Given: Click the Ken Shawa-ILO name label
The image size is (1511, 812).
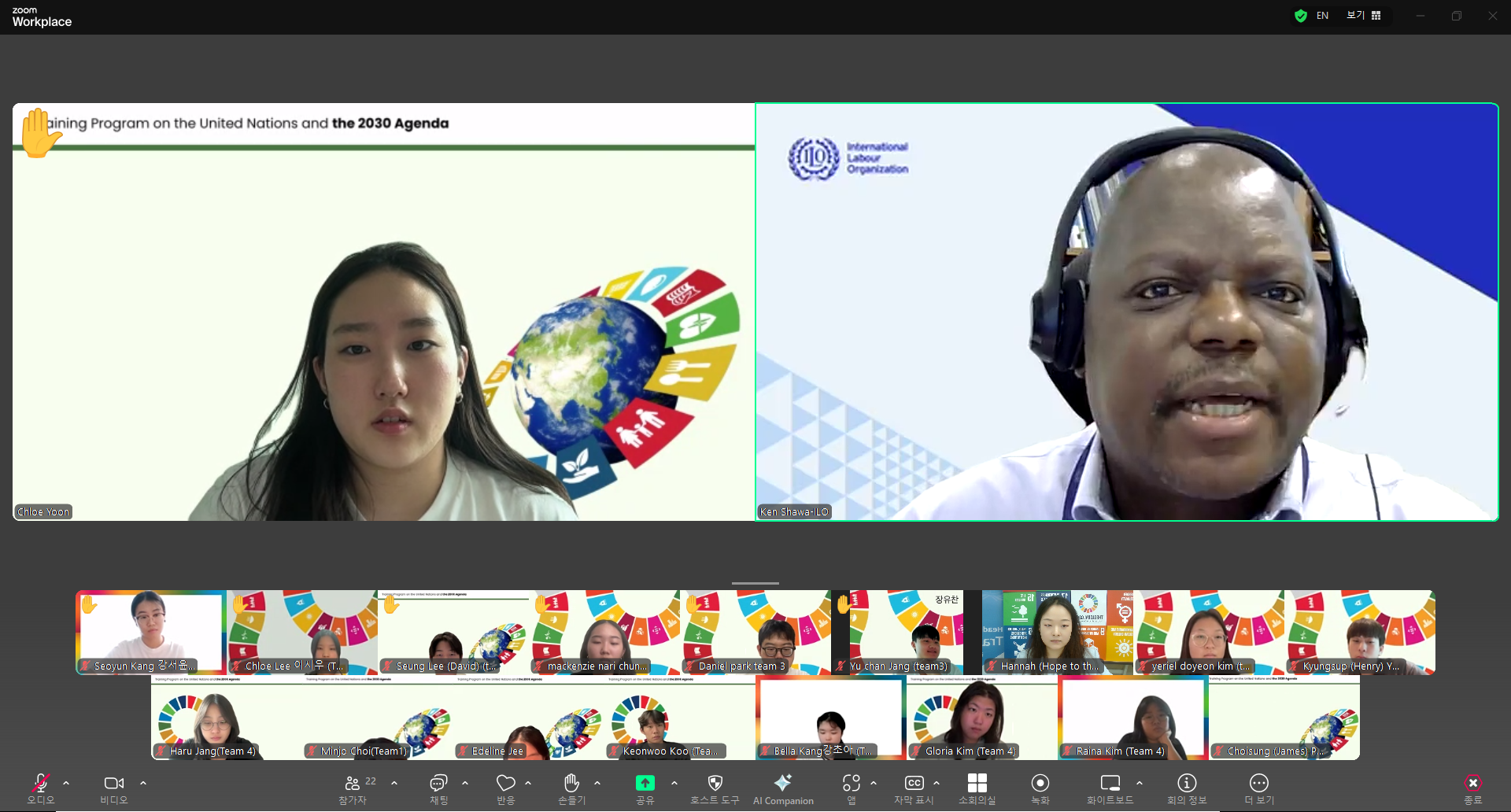Looking at the screenshot, I should pyautogui.click(x=795, y=511).
